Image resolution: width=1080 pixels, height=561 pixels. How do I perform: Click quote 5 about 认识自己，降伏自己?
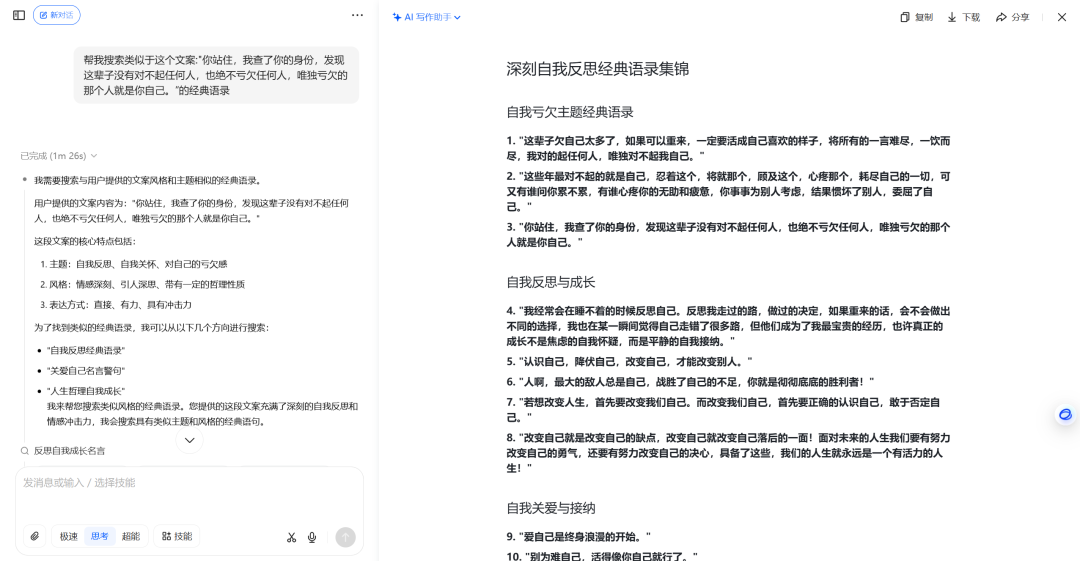(630, 361)
